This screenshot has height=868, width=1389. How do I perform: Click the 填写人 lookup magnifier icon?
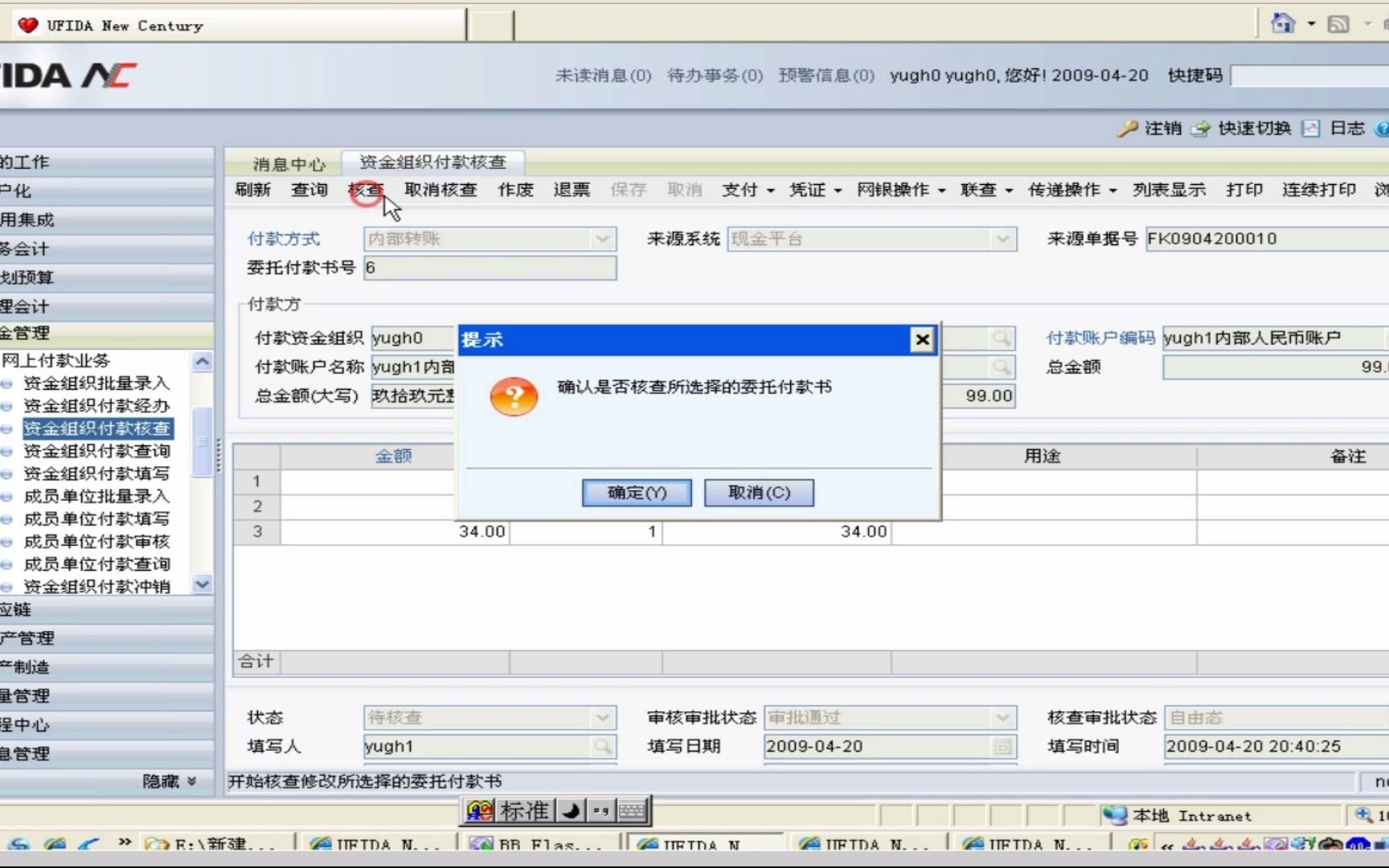click(x=602, y=747)
